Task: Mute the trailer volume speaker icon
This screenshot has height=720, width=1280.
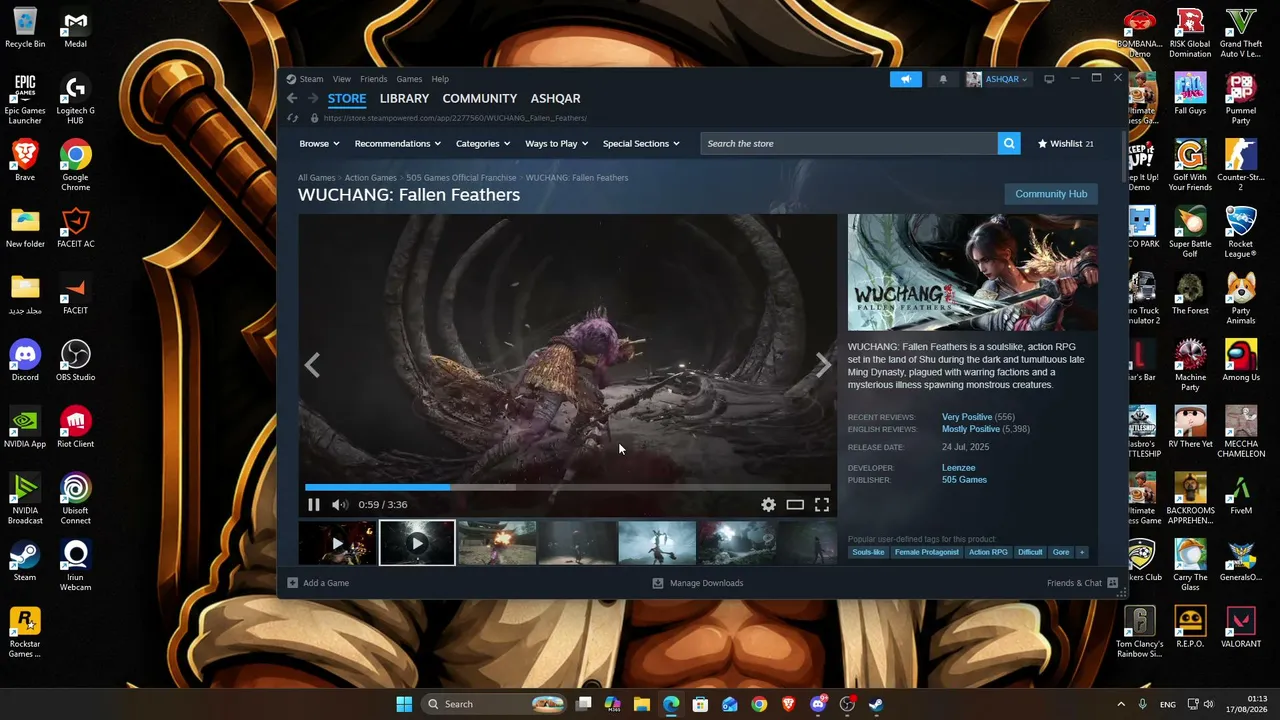Action: (x=340, y=505)
